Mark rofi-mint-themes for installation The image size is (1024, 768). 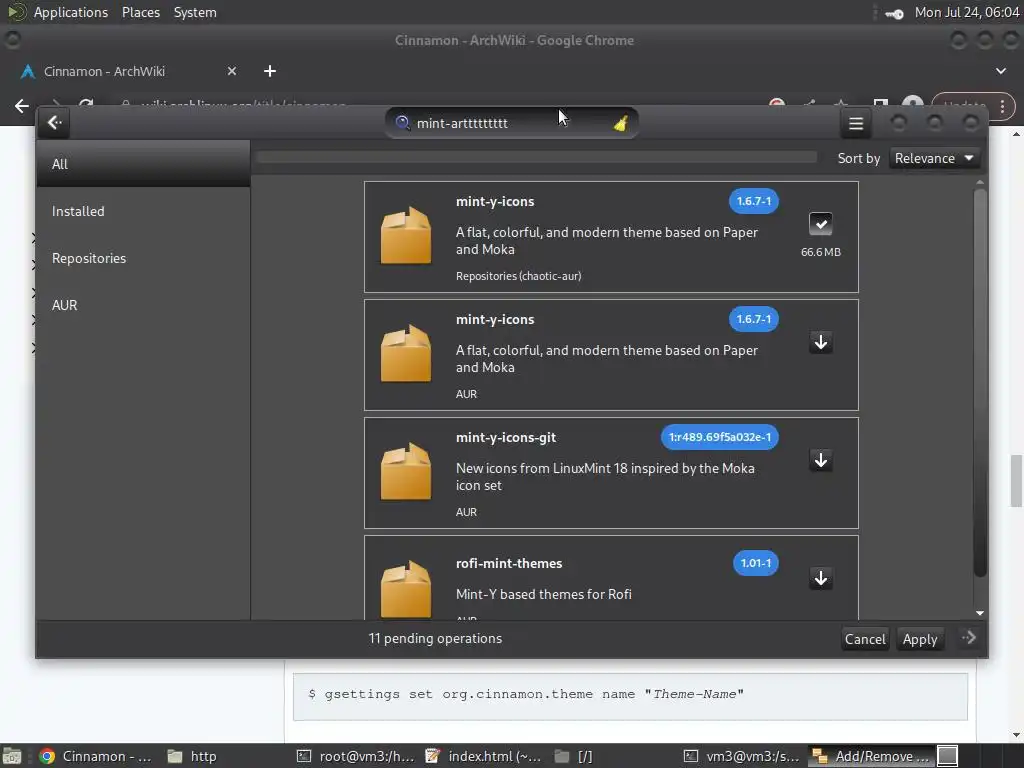(820, 579)
